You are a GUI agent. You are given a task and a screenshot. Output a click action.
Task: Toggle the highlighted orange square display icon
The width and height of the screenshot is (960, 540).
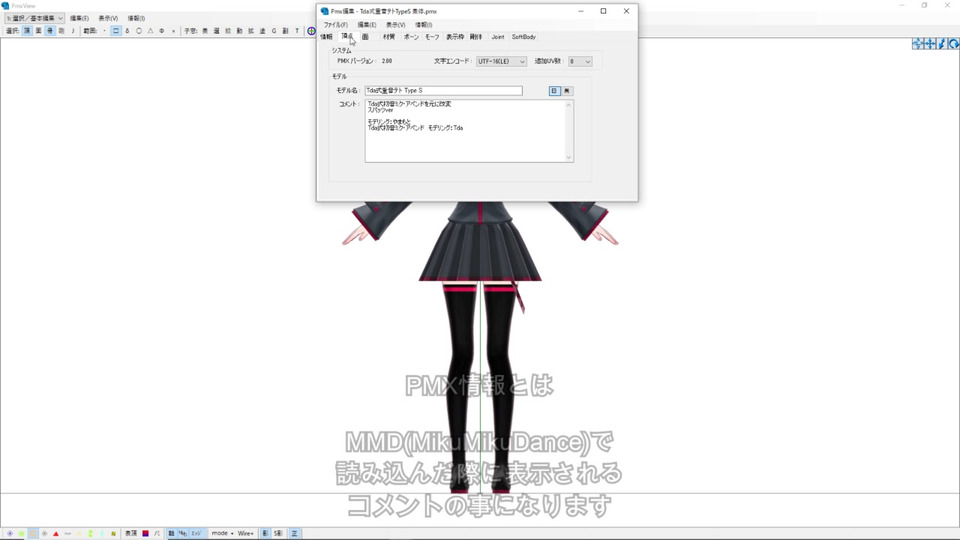pyautogui.click(x=33, y=534)
